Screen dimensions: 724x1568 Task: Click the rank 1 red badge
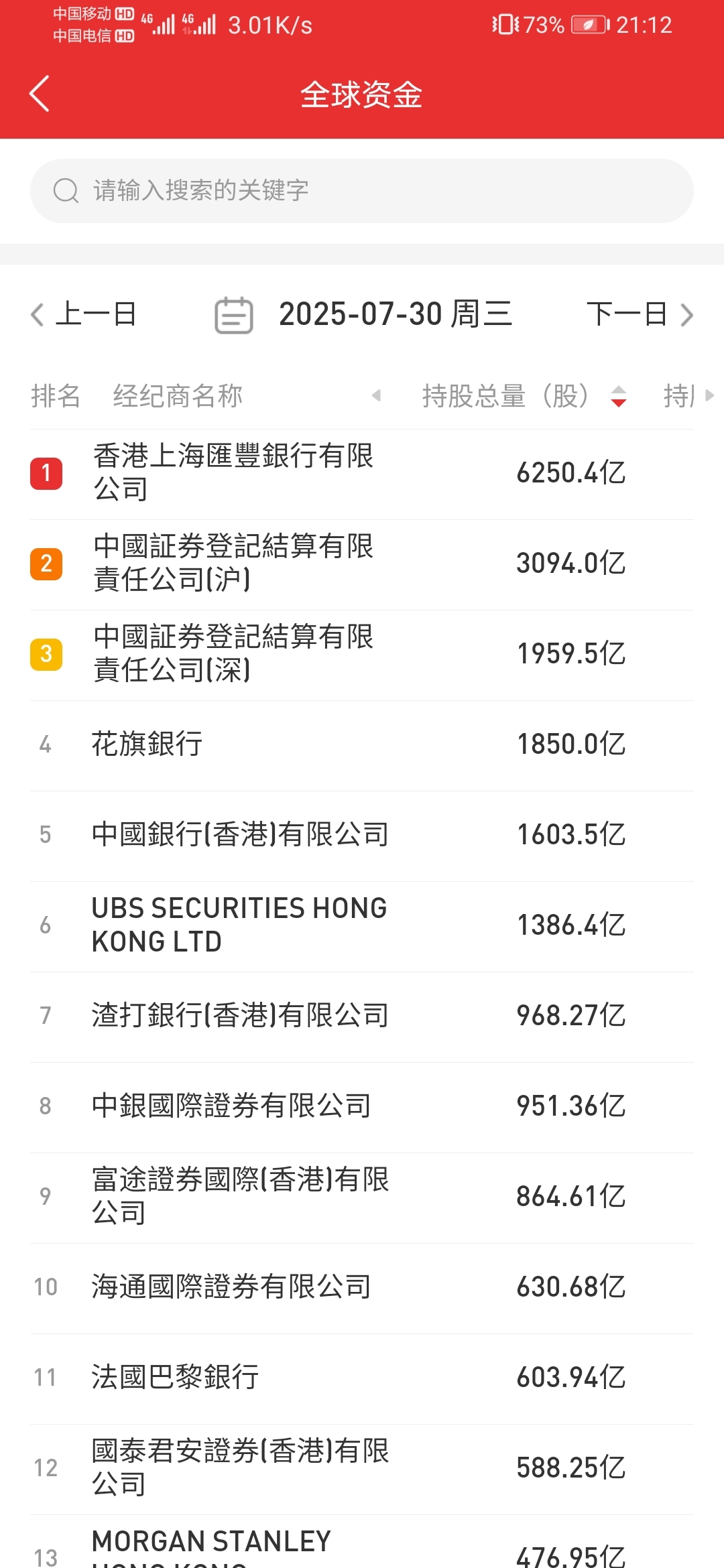click(46, 474)
